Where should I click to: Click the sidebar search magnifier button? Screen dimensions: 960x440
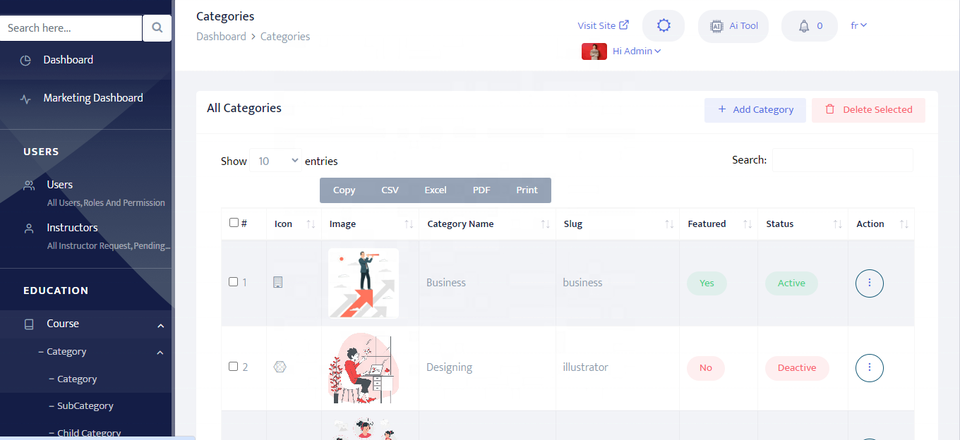coord(157,28)
